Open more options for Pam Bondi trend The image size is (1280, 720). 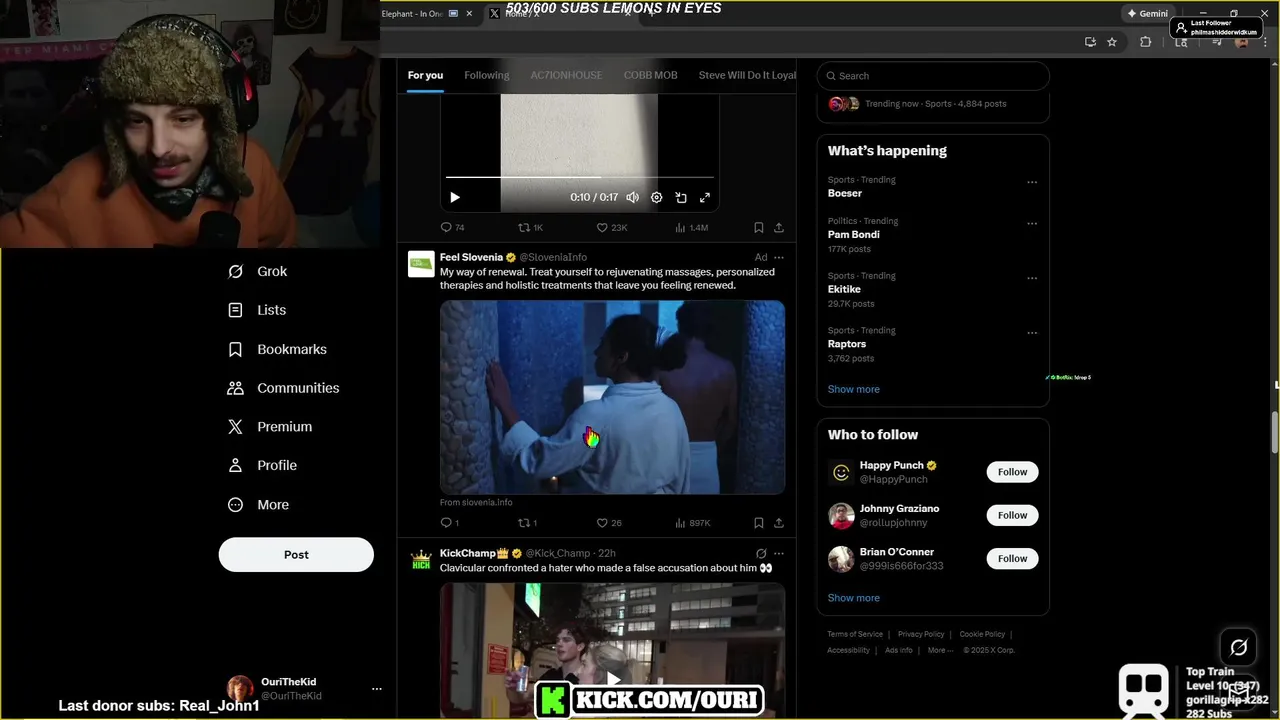[1032, 223]
